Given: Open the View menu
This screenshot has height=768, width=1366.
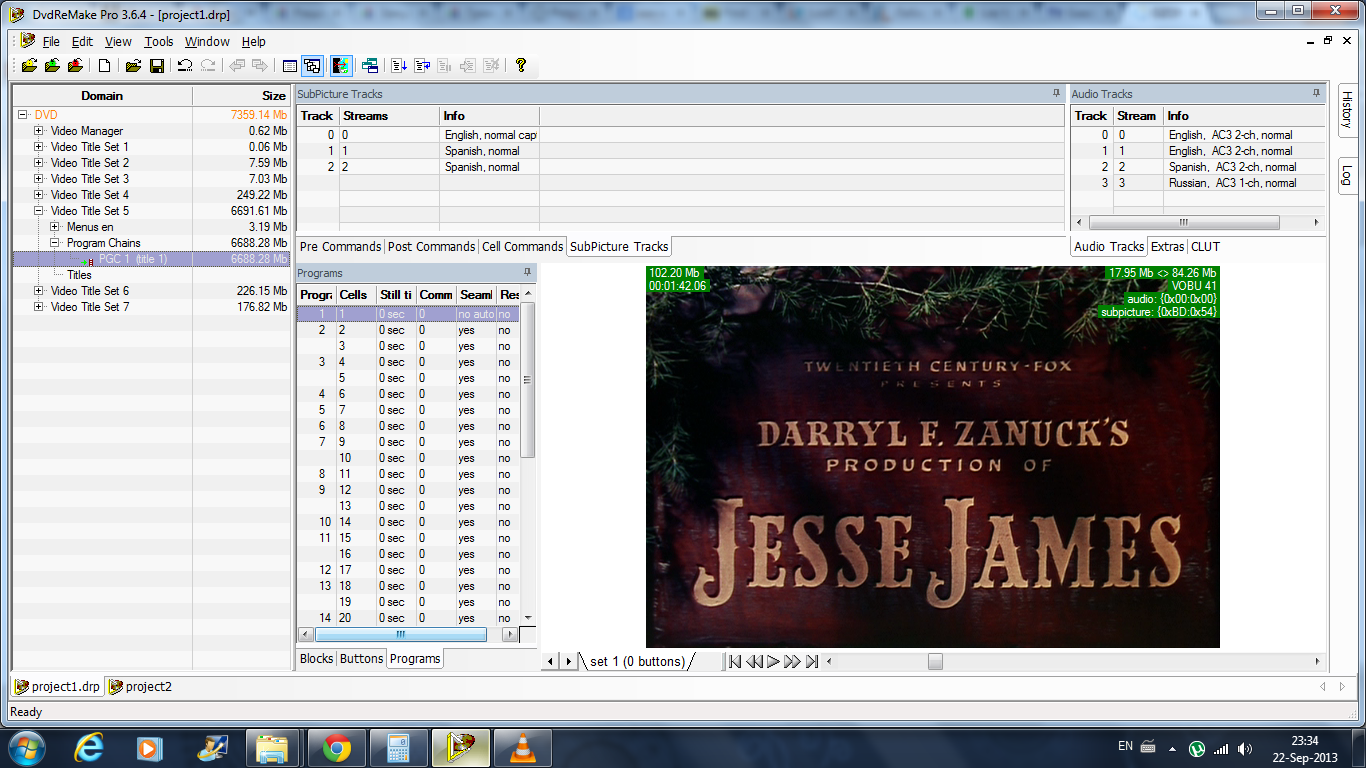Looking at the screenshot, I should tap(118, 42).
